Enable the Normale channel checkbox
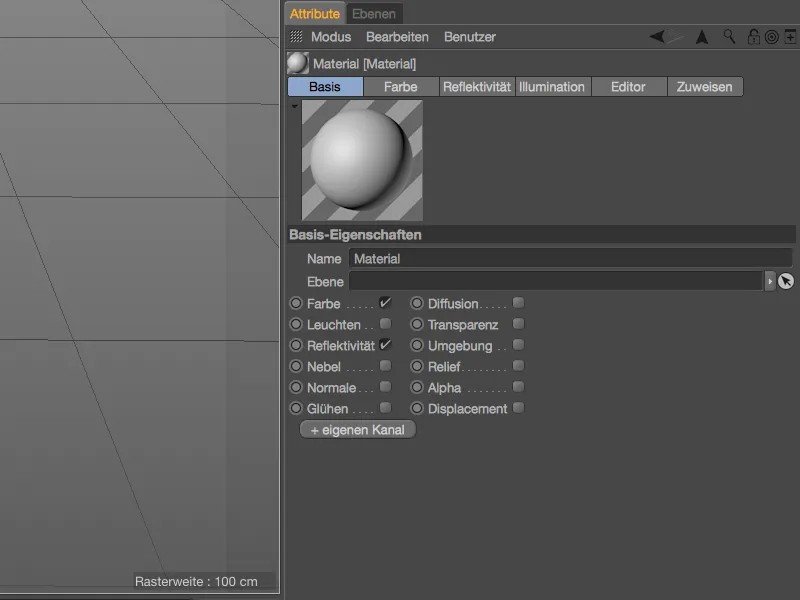The height and width of the screenshot is (600, 800). [385, 387]
